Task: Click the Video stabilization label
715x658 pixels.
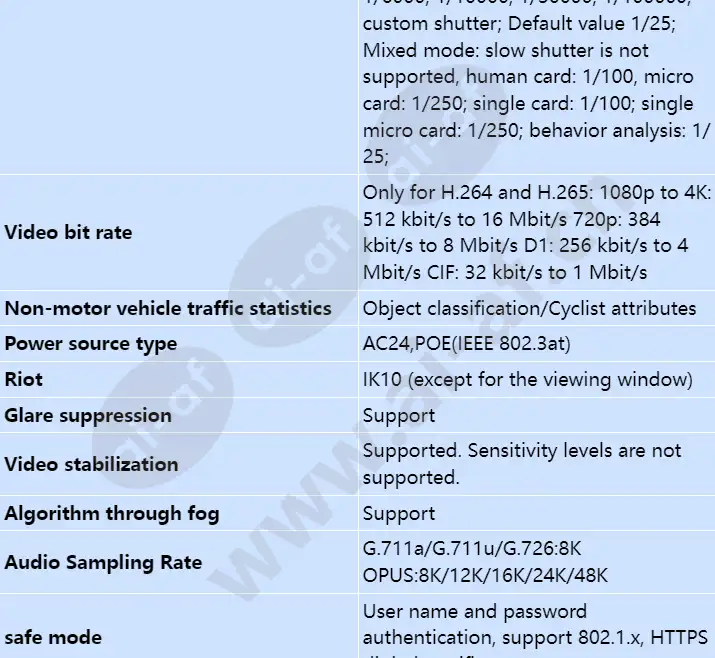Action: (x=91, y=465)
